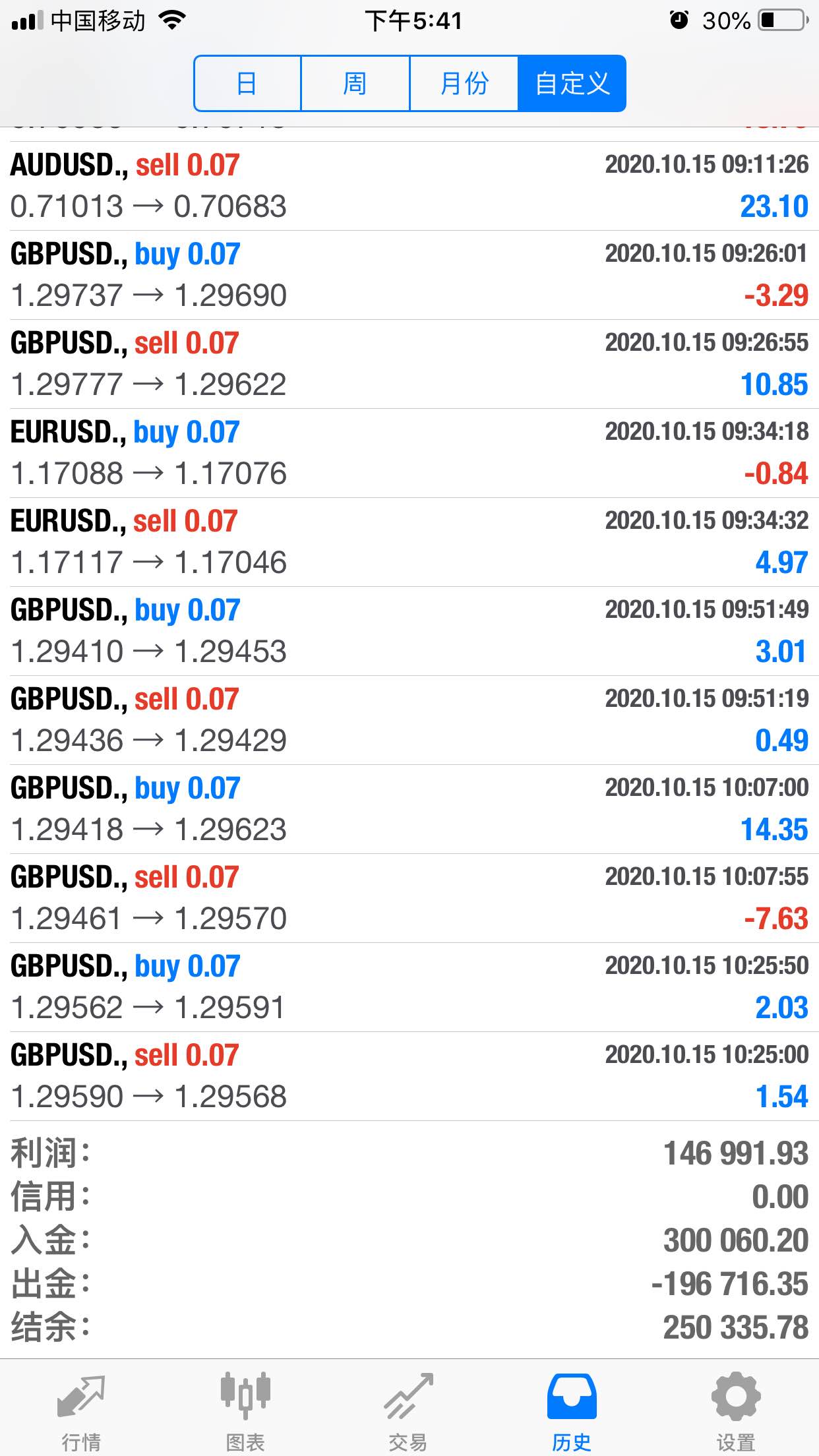The image size is (819, 1456).
Task: Open GBPUSD sell trade with loss -7.63
Action: pos(409,898)
